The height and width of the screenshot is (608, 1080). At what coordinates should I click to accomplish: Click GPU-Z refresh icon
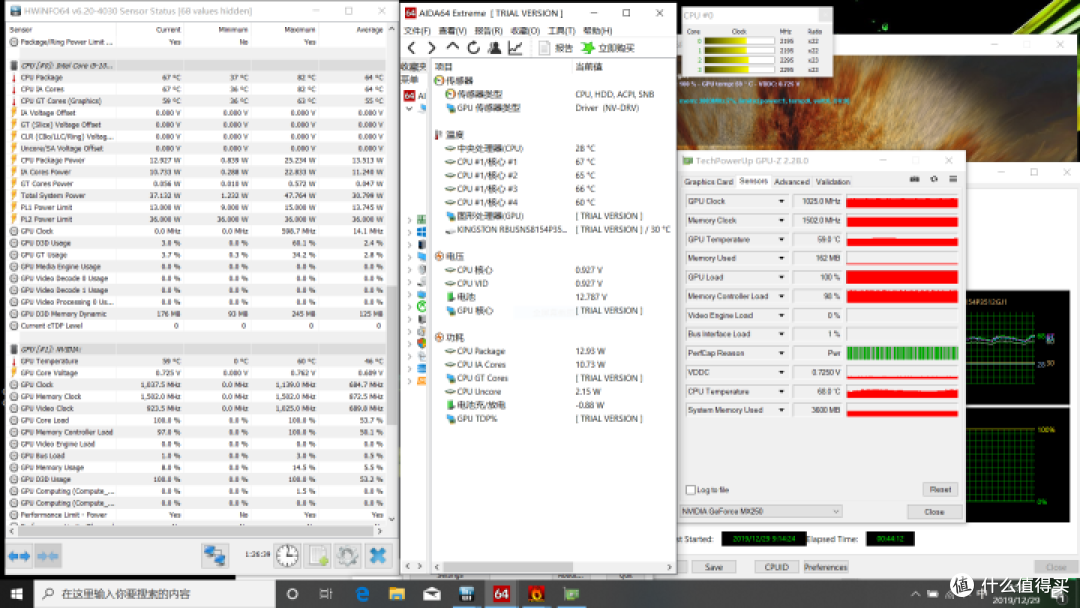[934, 179]
